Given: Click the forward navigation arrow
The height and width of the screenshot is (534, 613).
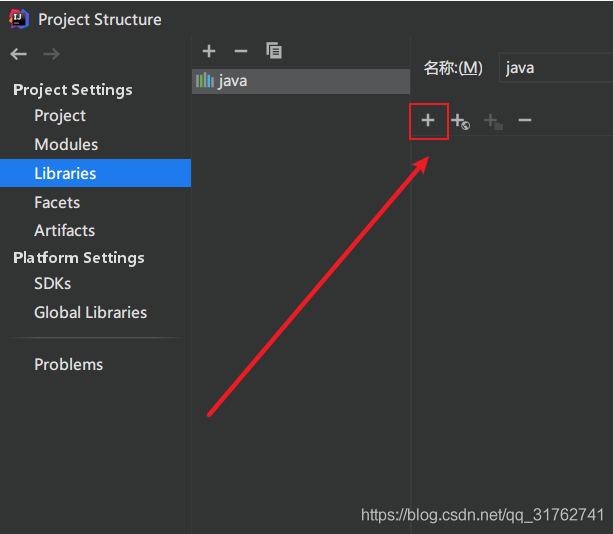Looking at the screenshot, I should [x=52, y=54].
